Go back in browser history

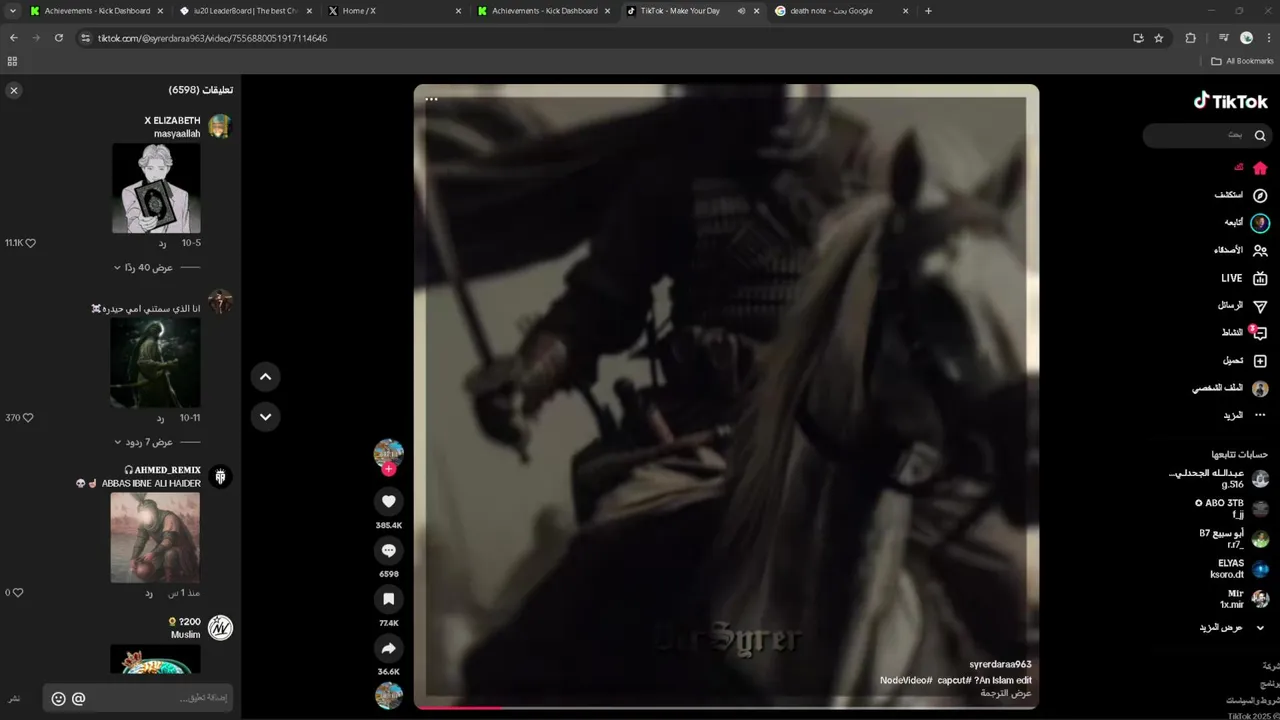click(14, 38)
